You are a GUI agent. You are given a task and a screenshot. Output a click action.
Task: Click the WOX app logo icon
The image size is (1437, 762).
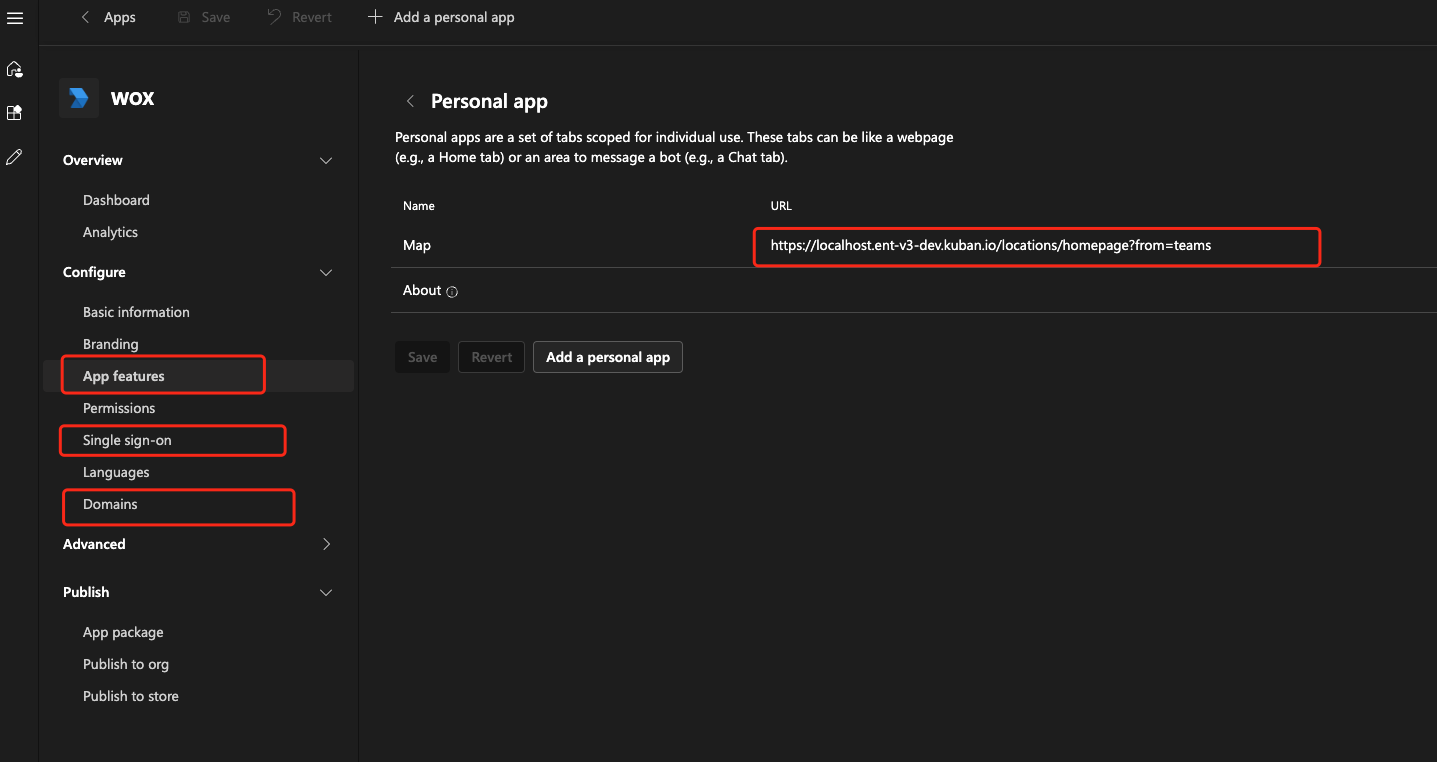[x=78, y=98]
